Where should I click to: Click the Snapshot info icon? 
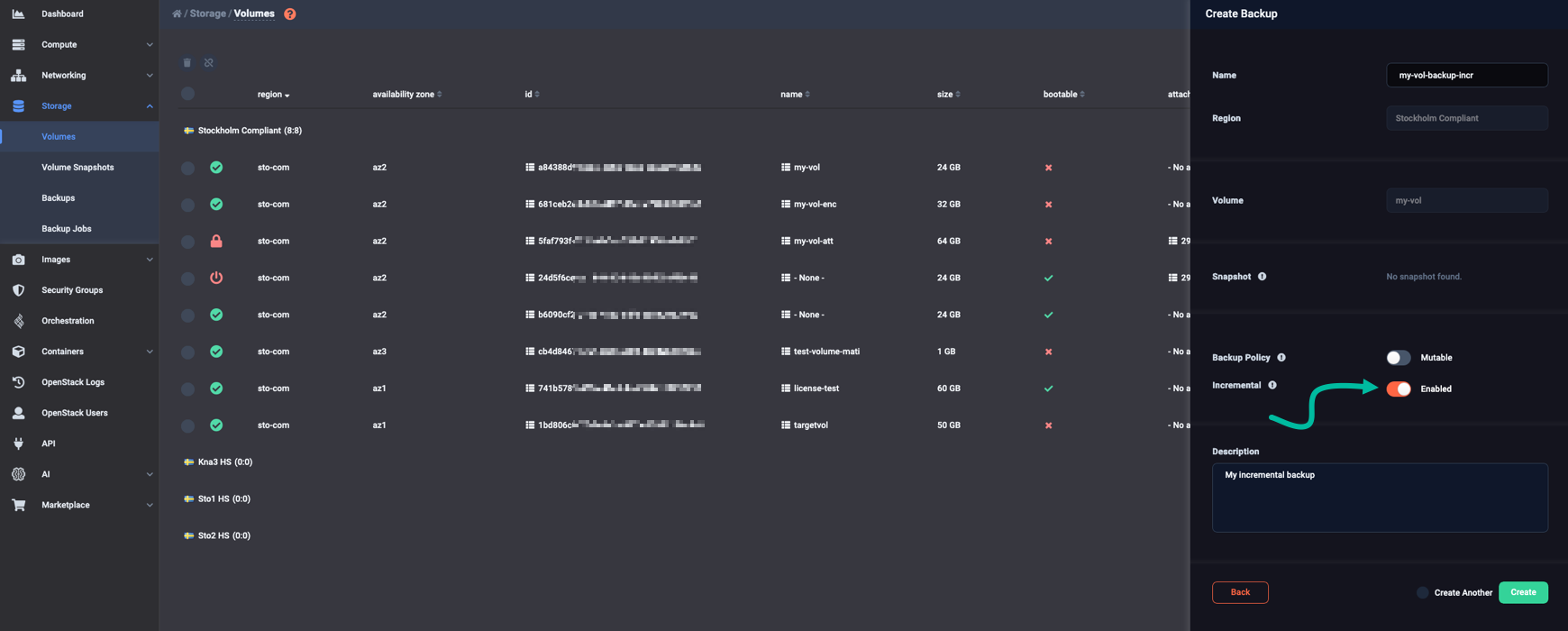tap(1262, 276)
